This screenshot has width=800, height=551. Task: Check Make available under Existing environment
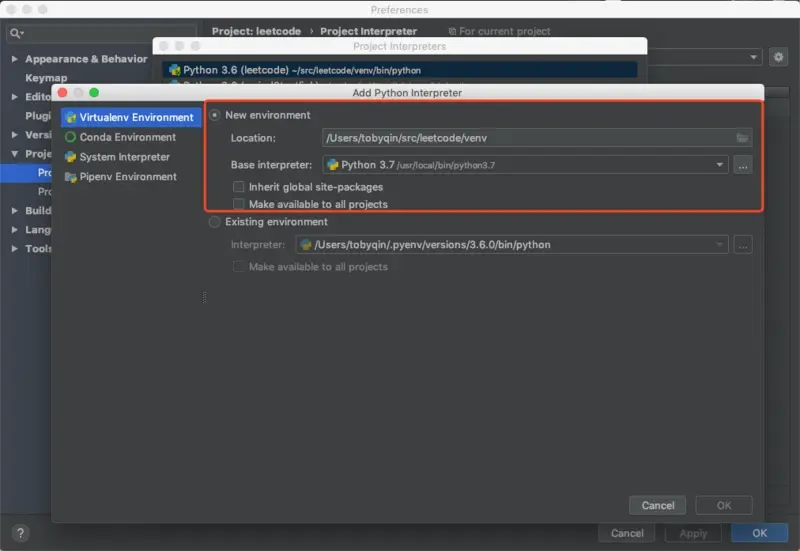tap(238, 267)
